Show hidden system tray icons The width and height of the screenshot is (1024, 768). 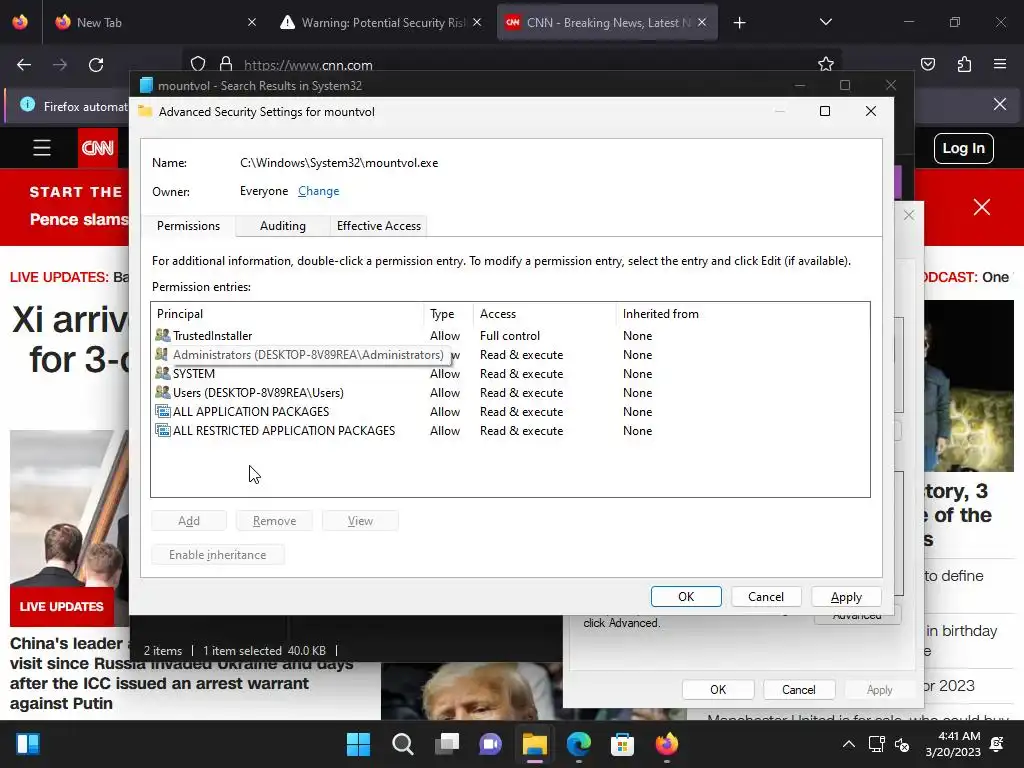point(848,744)
